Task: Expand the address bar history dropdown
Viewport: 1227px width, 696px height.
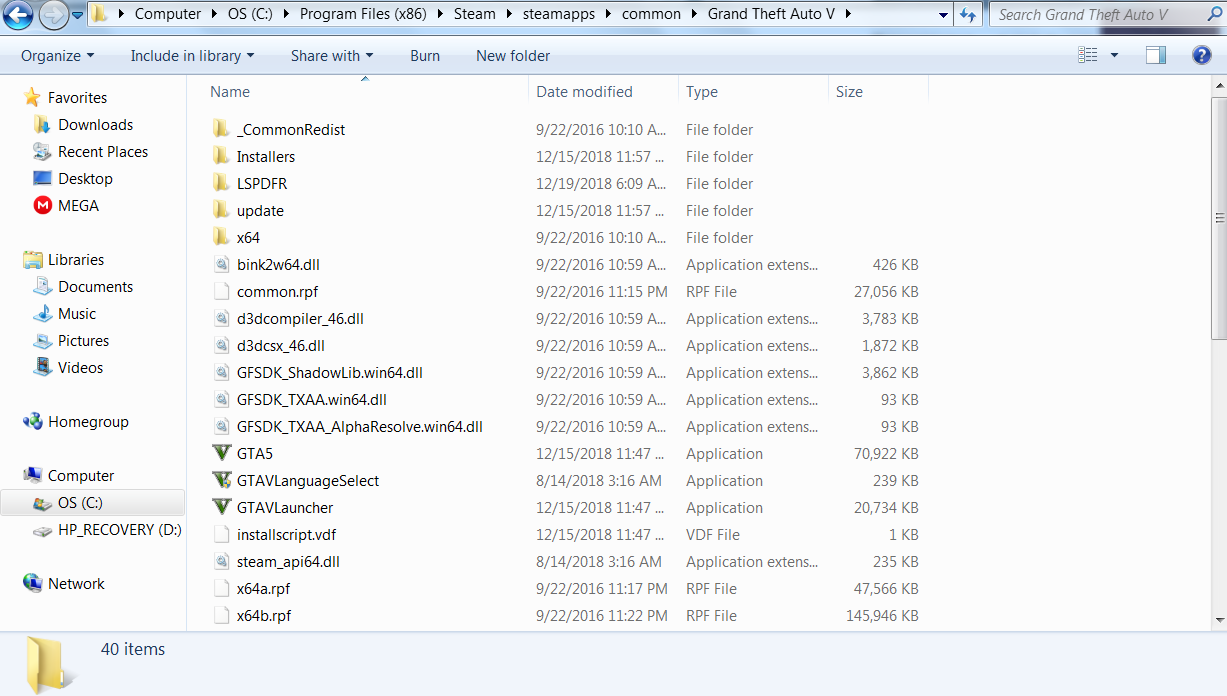Action: coord(942,14)
